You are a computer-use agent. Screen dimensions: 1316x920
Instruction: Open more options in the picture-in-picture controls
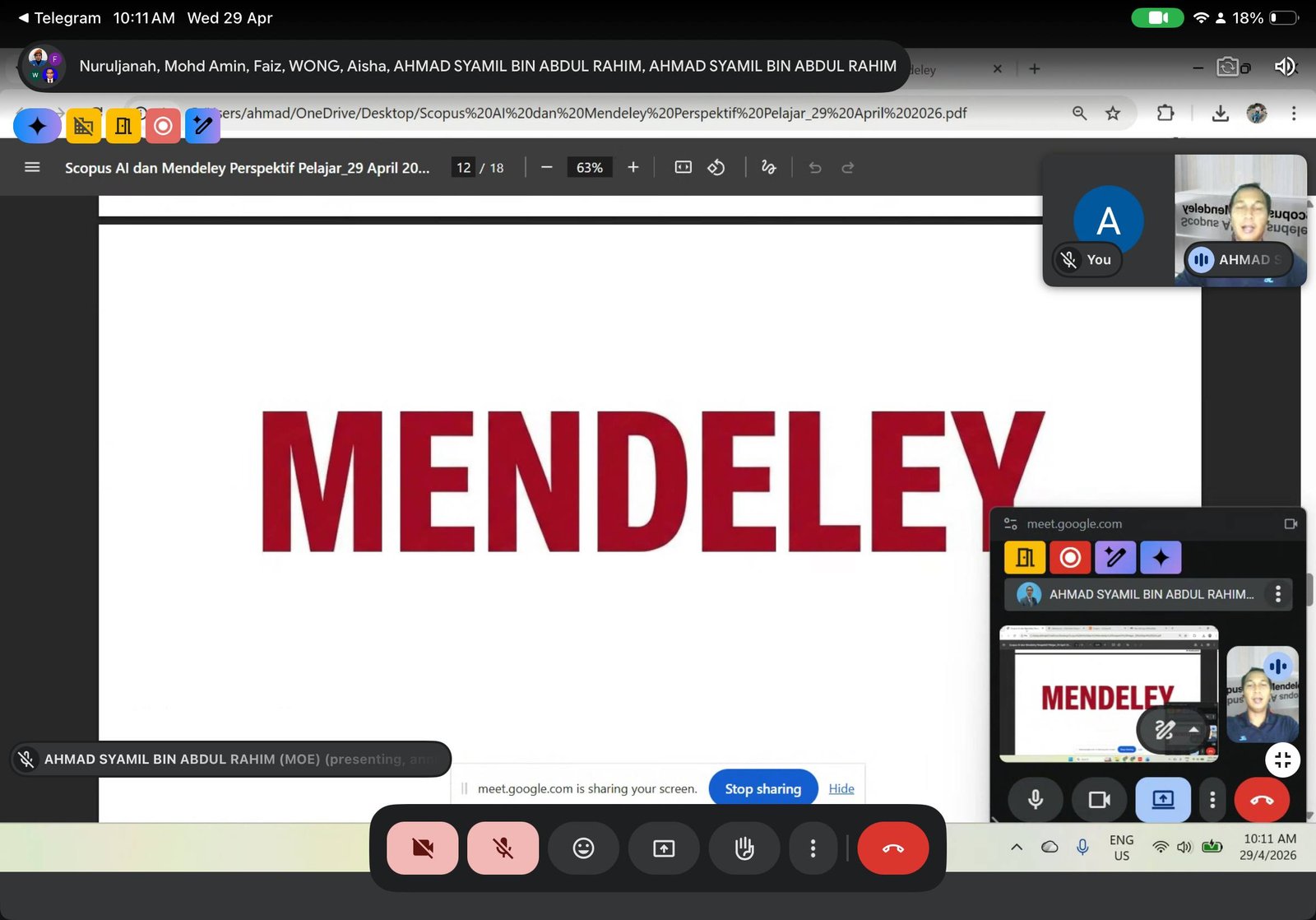point(1212,800)
